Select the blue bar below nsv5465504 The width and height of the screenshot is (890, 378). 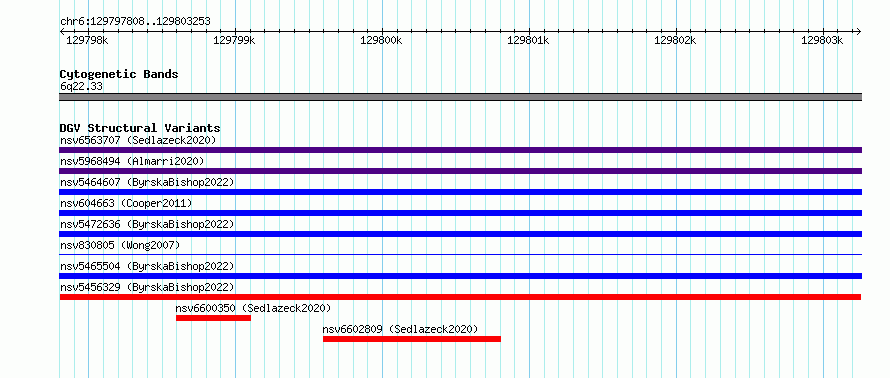click(x=460, y=276)
